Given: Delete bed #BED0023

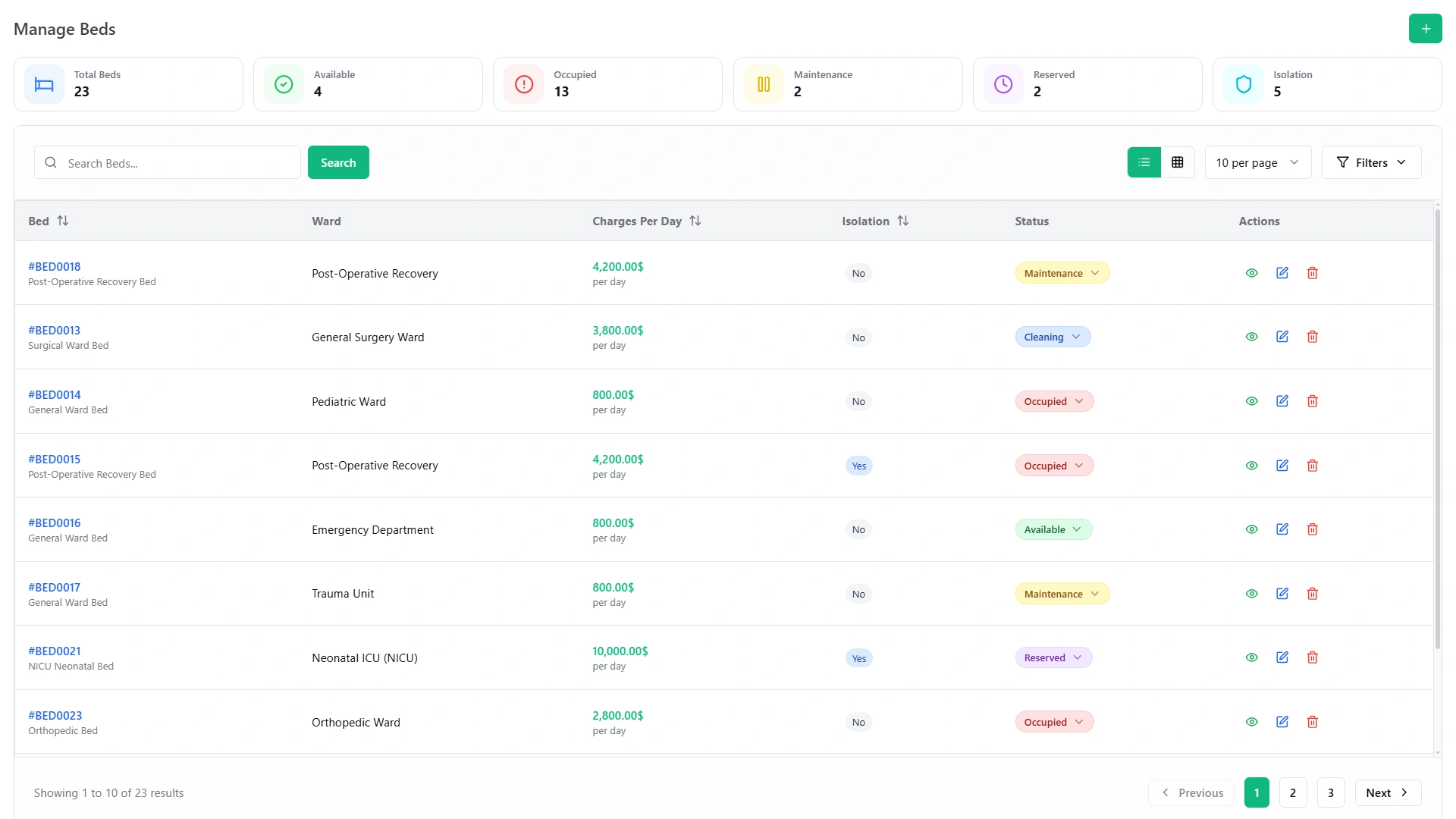Looking at the screenshot, I should coord(1312,722).
